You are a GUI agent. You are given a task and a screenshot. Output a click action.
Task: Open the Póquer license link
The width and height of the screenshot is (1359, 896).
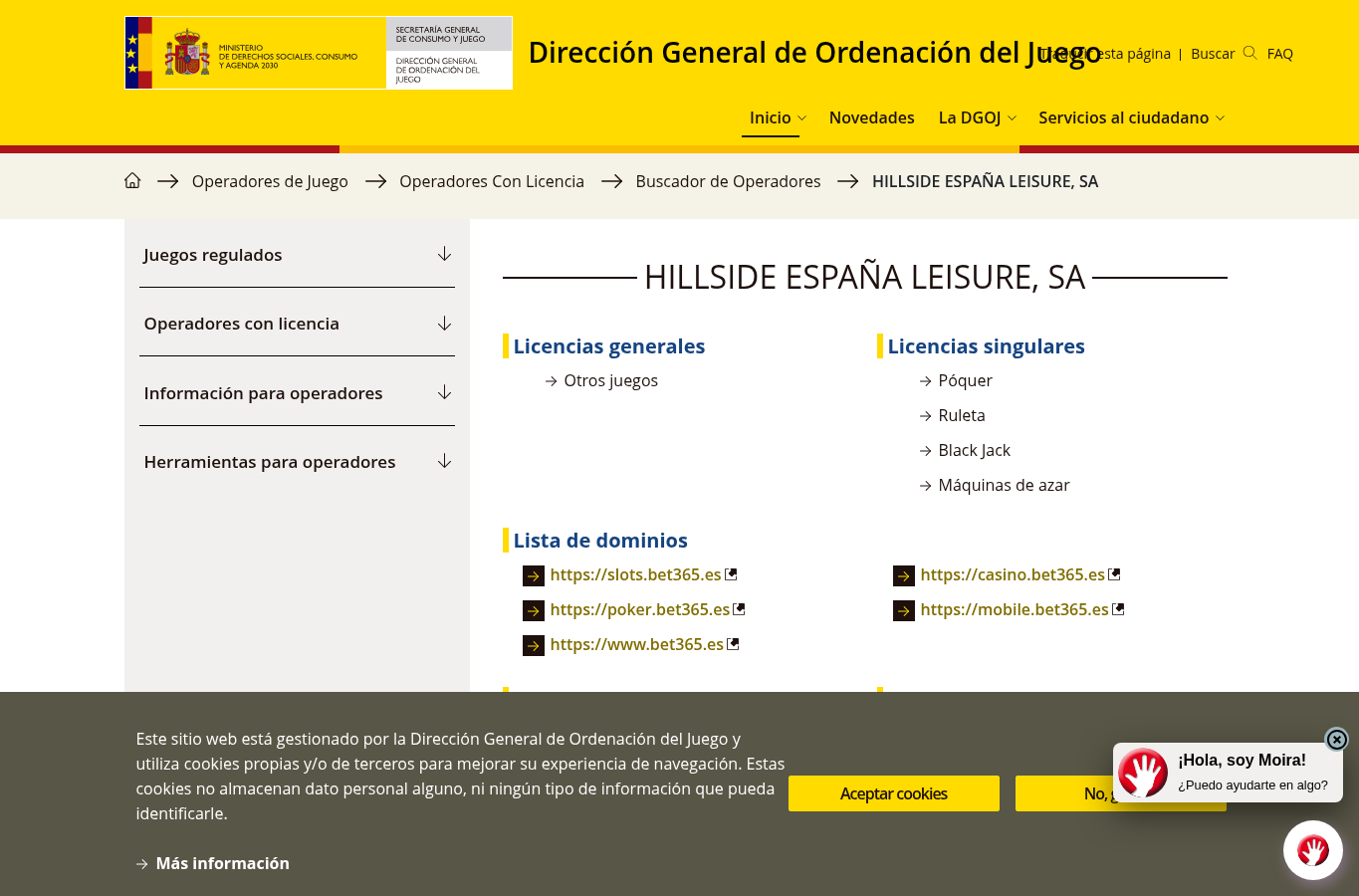click(965, 380)
